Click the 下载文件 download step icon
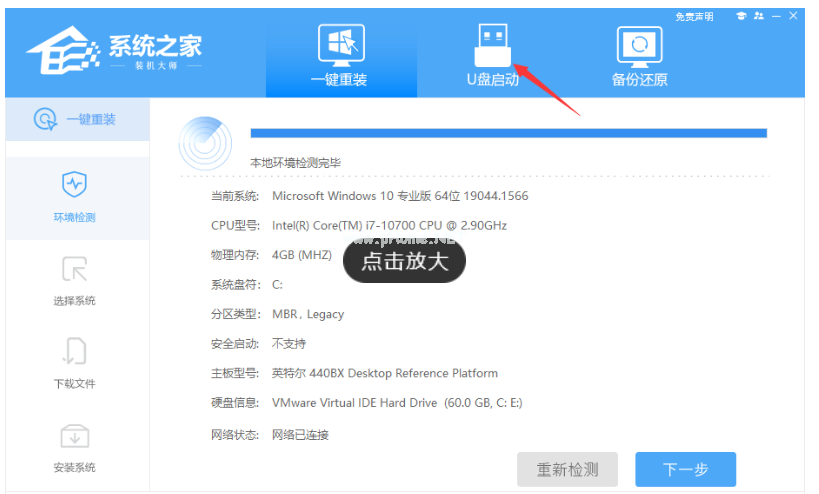The image size is (819, 494). [75, 353]
